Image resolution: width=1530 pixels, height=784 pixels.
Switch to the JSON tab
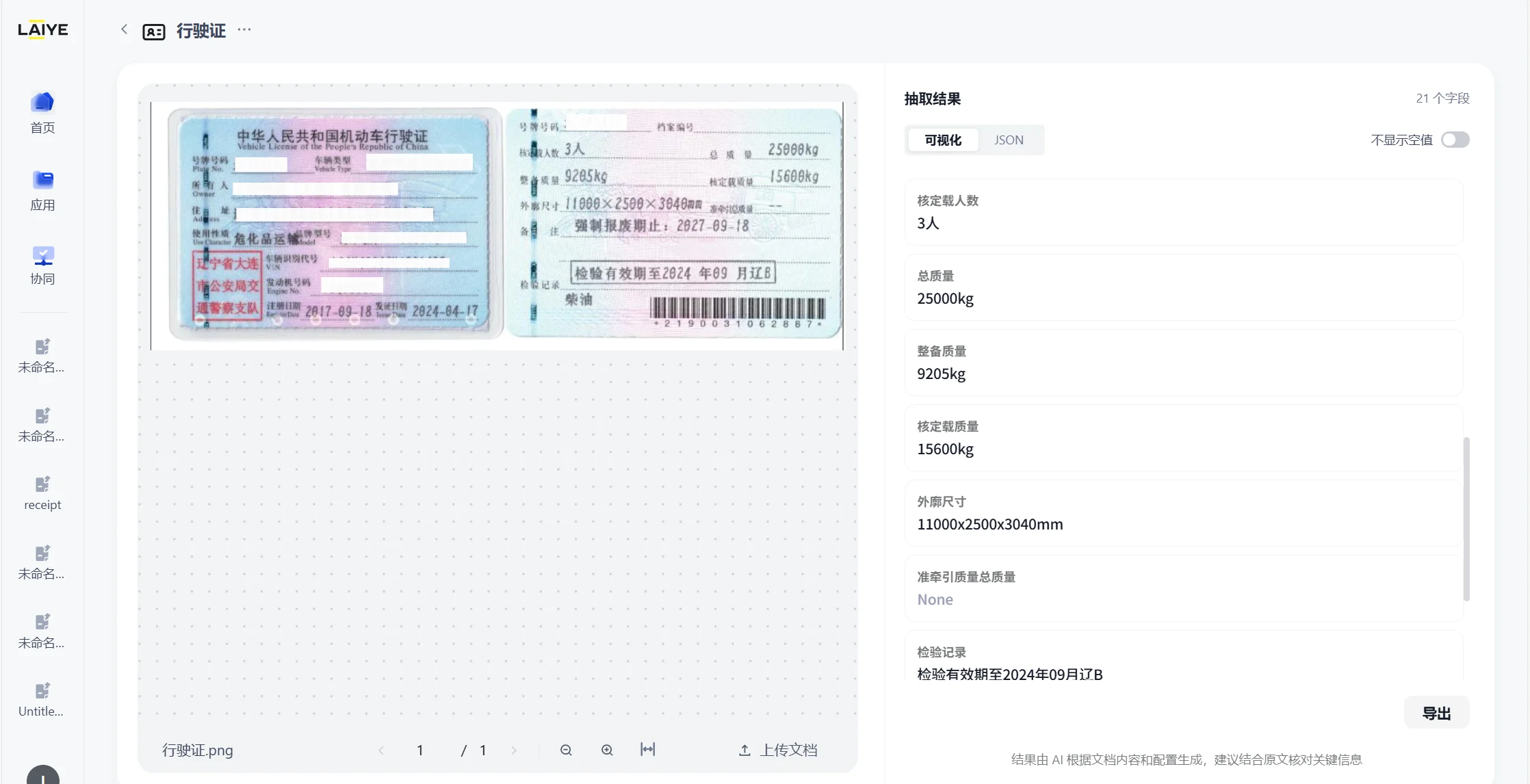pos(1009,140)
